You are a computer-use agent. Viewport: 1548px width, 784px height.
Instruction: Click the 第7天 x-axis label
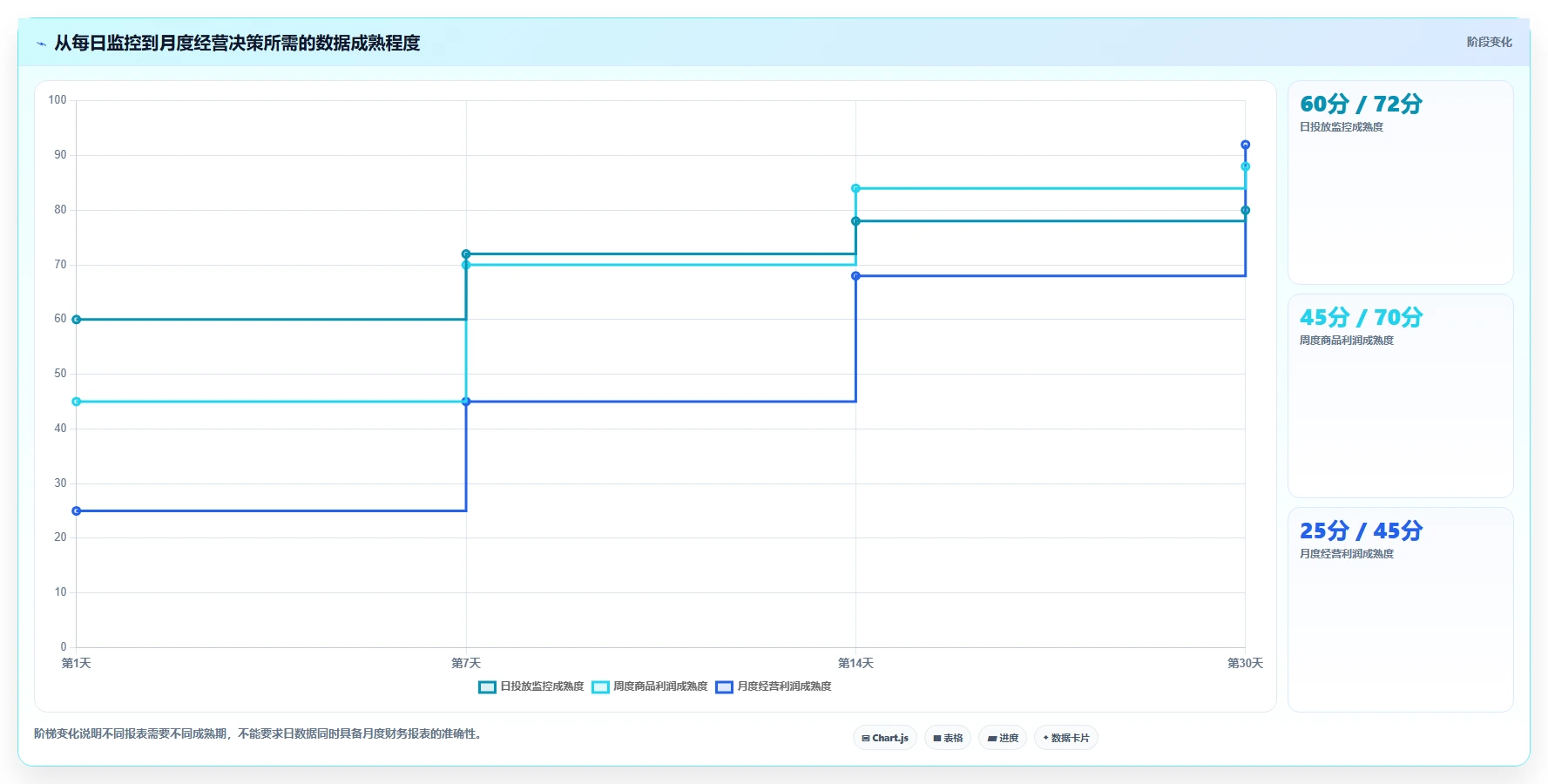(466, 664)
